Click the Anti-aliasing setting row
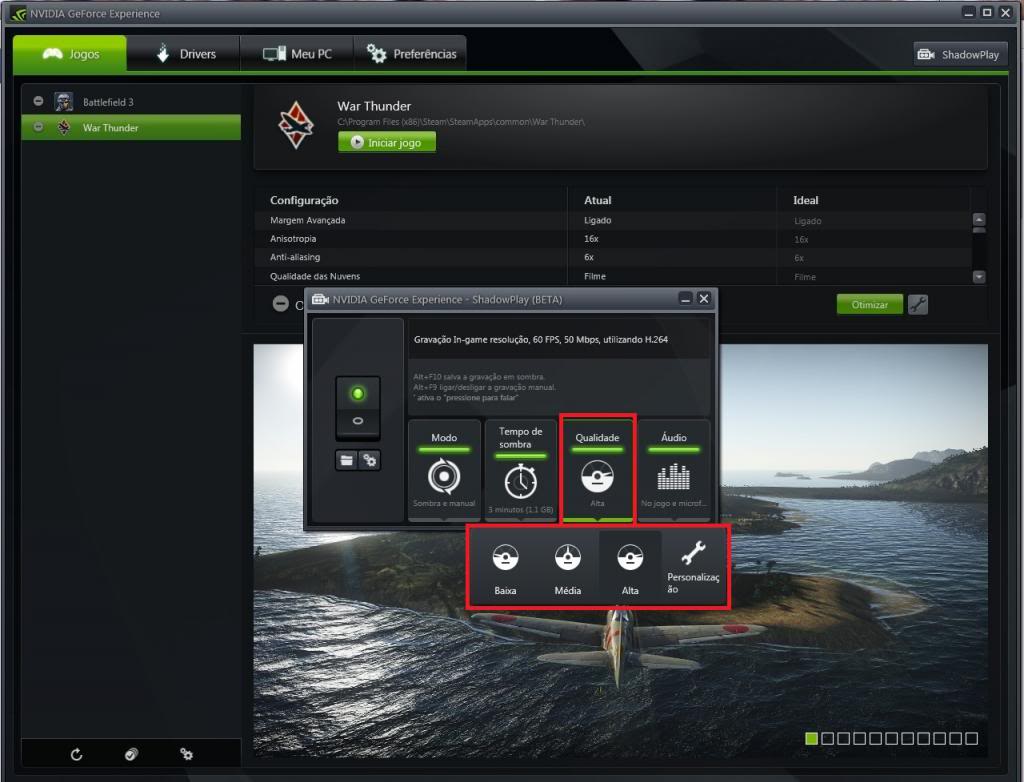Image resolution: width=1024 pixels, height=782 pixels. [x=613, y=257]
